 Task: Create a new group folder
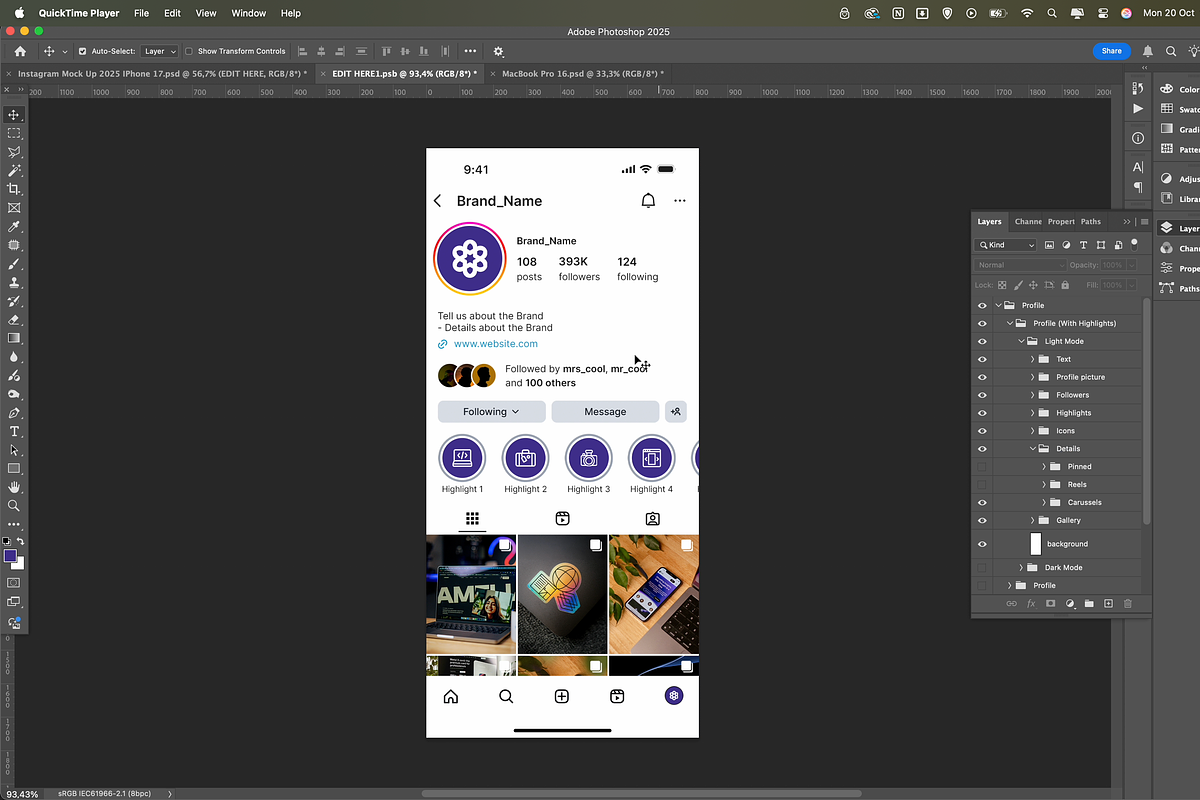1089,604
